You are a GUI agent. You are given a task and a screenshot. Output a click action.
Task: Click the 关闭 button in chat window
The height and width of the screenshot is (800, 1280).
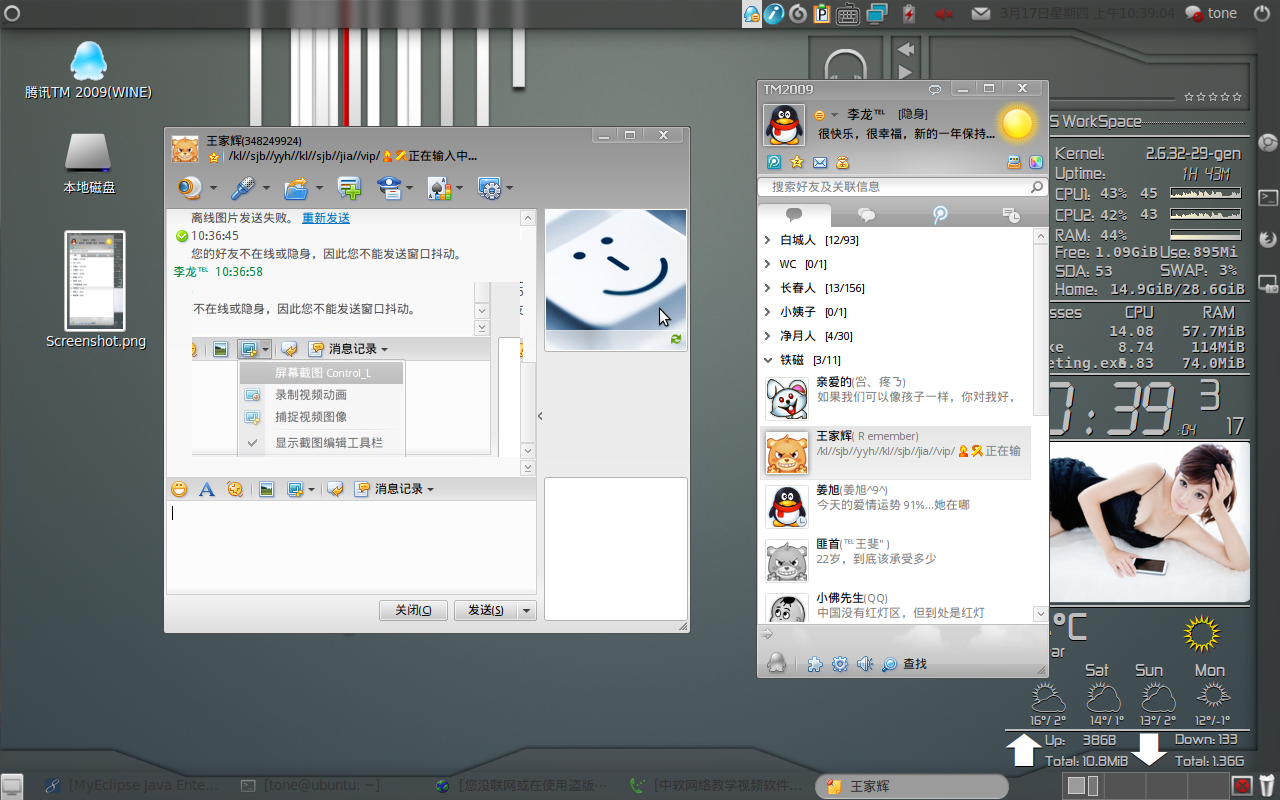(x=413, y=610)
